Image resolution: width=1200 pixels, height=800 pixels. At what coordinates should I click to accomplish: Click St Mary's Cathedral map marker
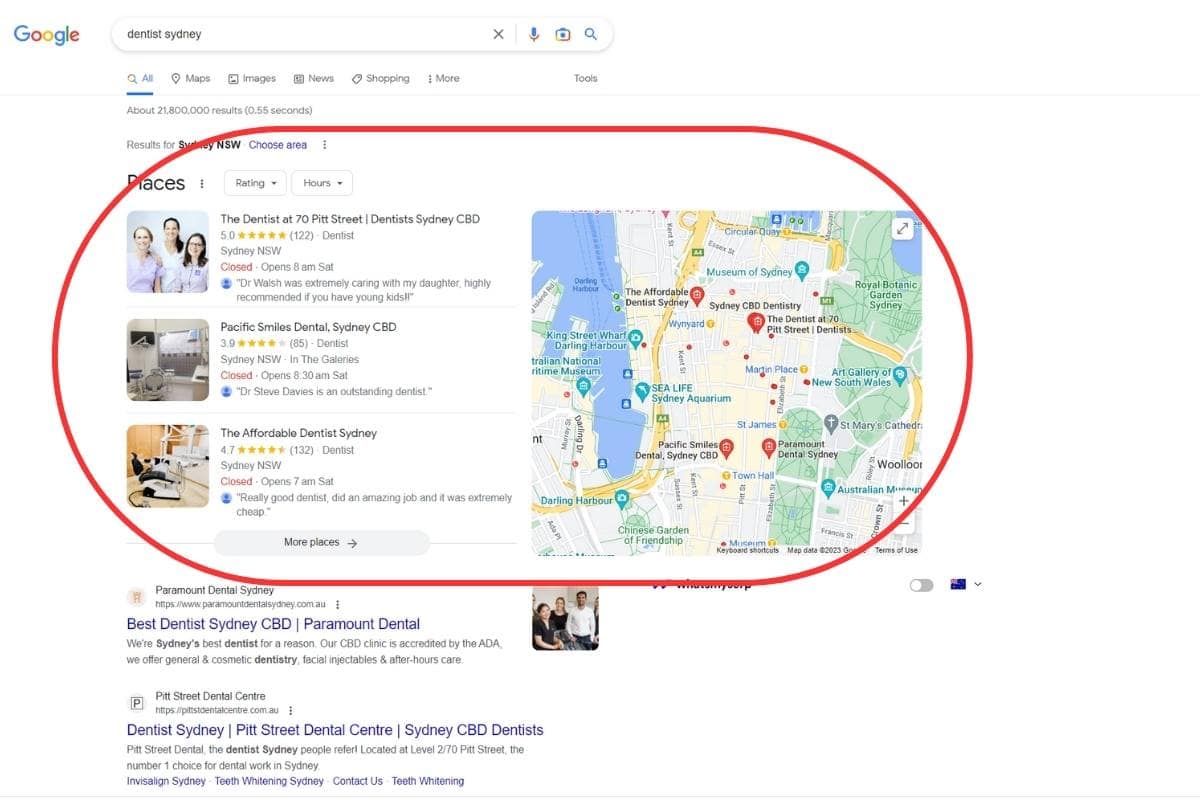click(830, 425)
